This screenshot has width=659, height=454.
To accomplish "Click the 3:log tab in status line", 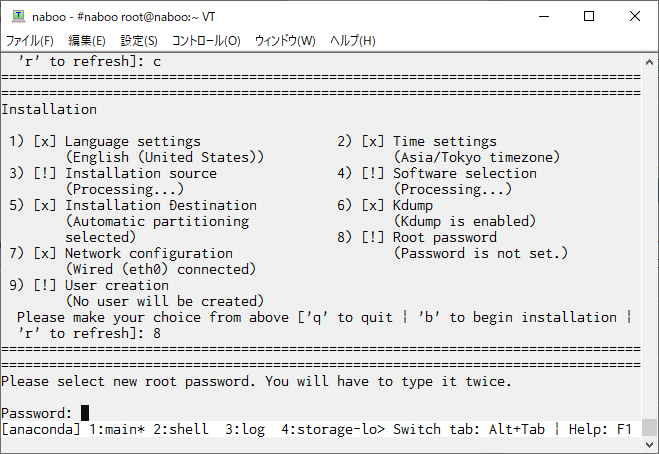I will click(x=245, y=429).
